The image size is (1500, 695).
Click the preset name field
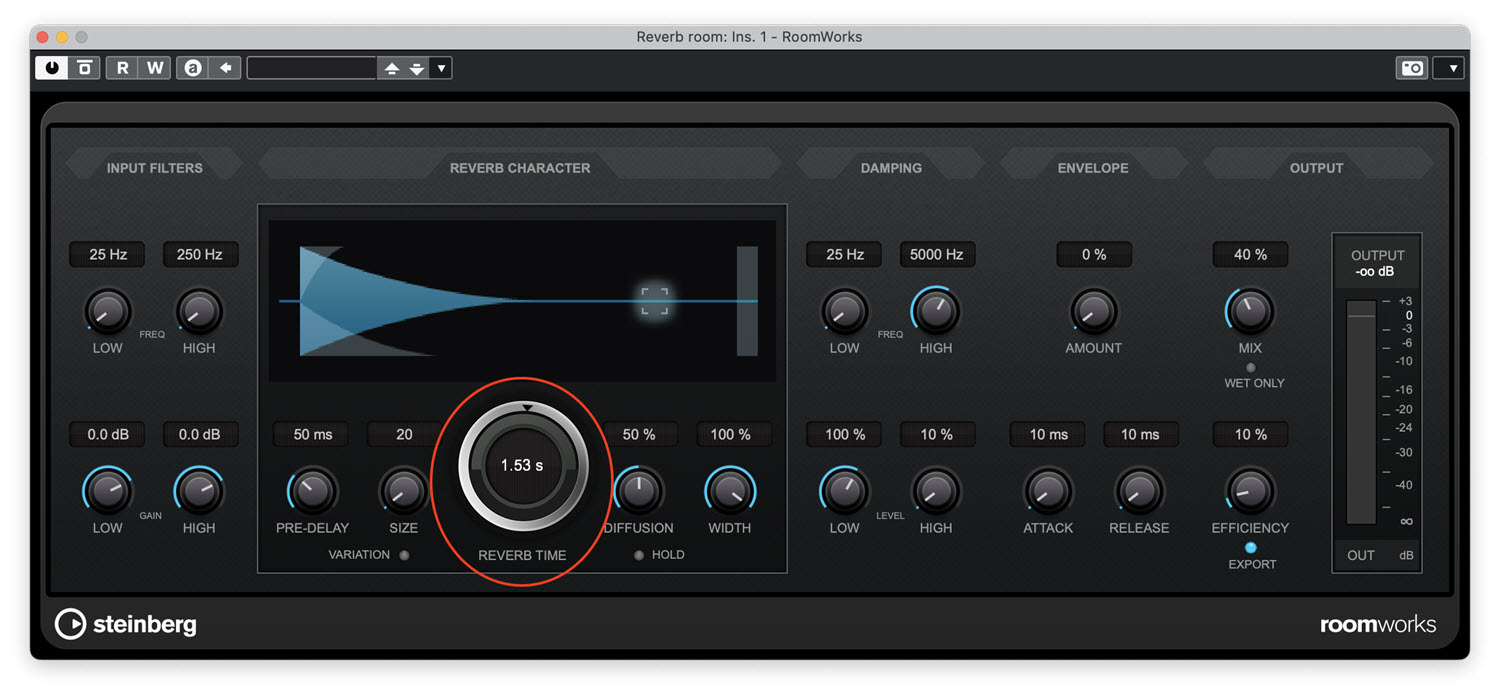click(x=312, y=68)
